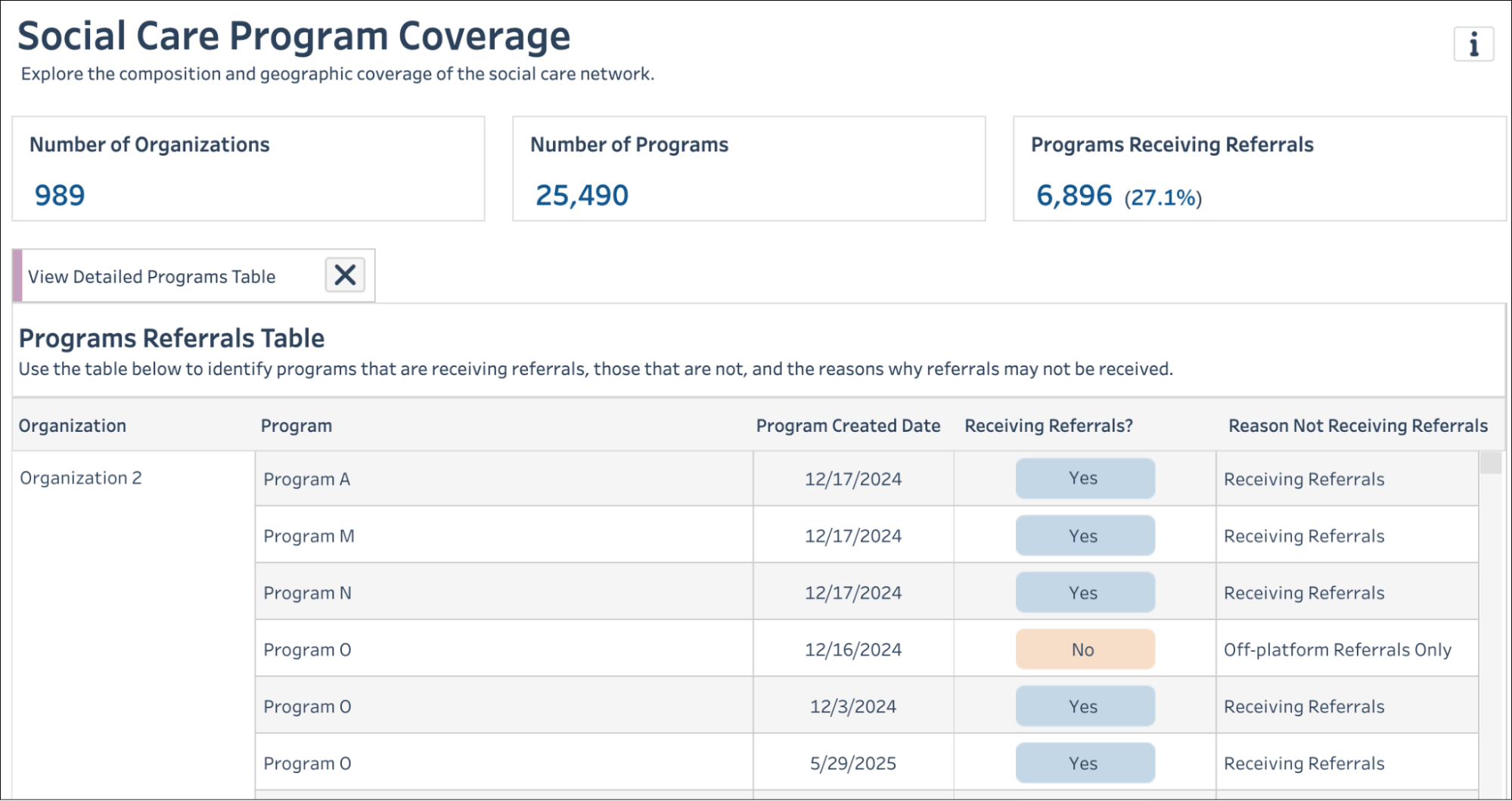This screenshot has width=1512, height=801.
Task: Select Organization 2 in the table
Action: pyautogui.click(x=81, y=477)
